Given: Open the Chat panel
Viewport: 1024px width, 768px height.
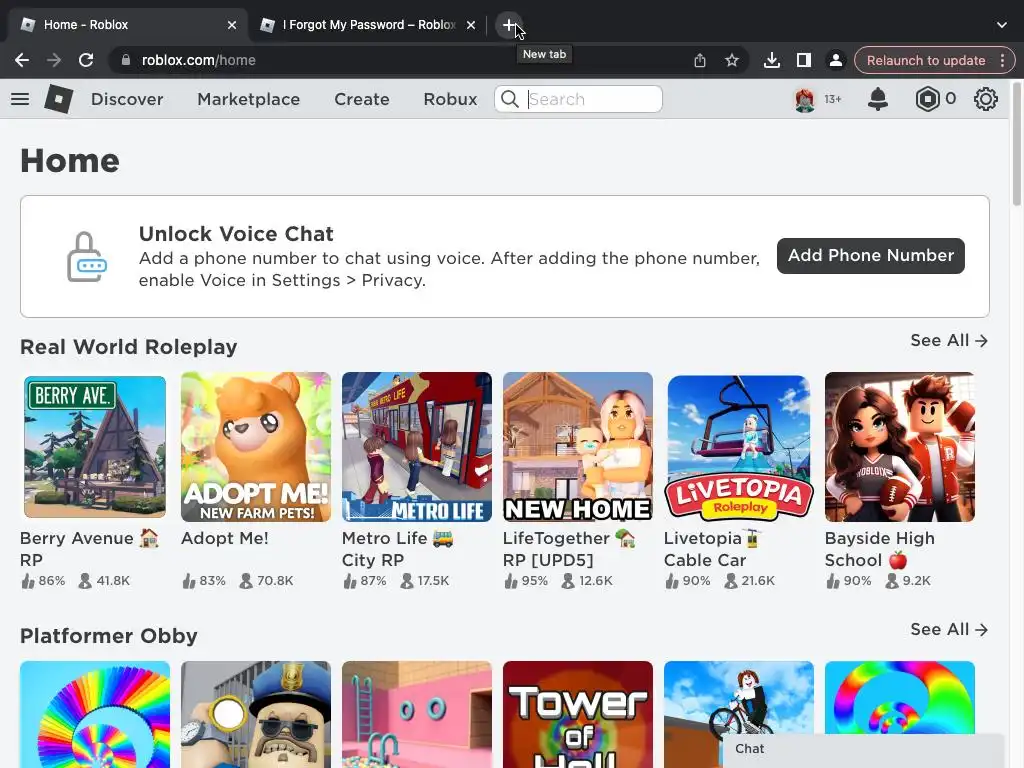Looking at the screenshot, I should 862,750.
